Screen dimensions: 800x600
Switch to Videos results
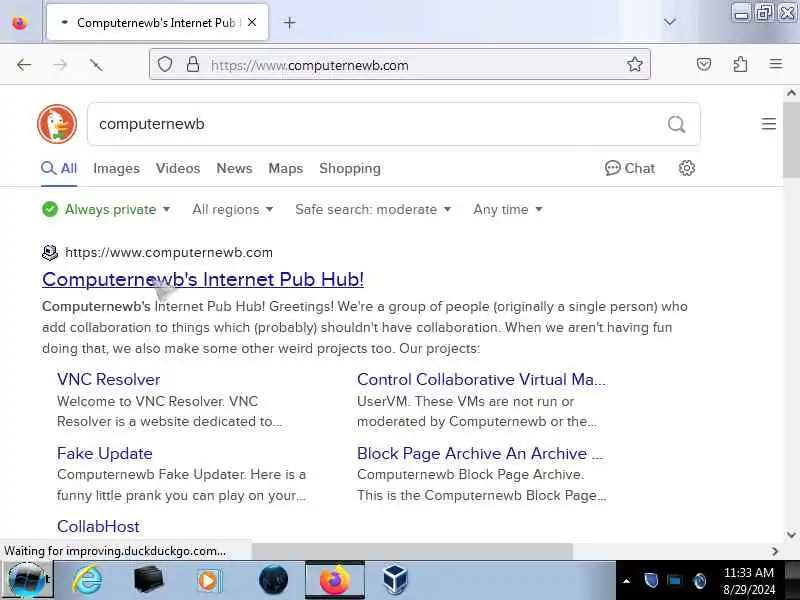coord(178,168)
